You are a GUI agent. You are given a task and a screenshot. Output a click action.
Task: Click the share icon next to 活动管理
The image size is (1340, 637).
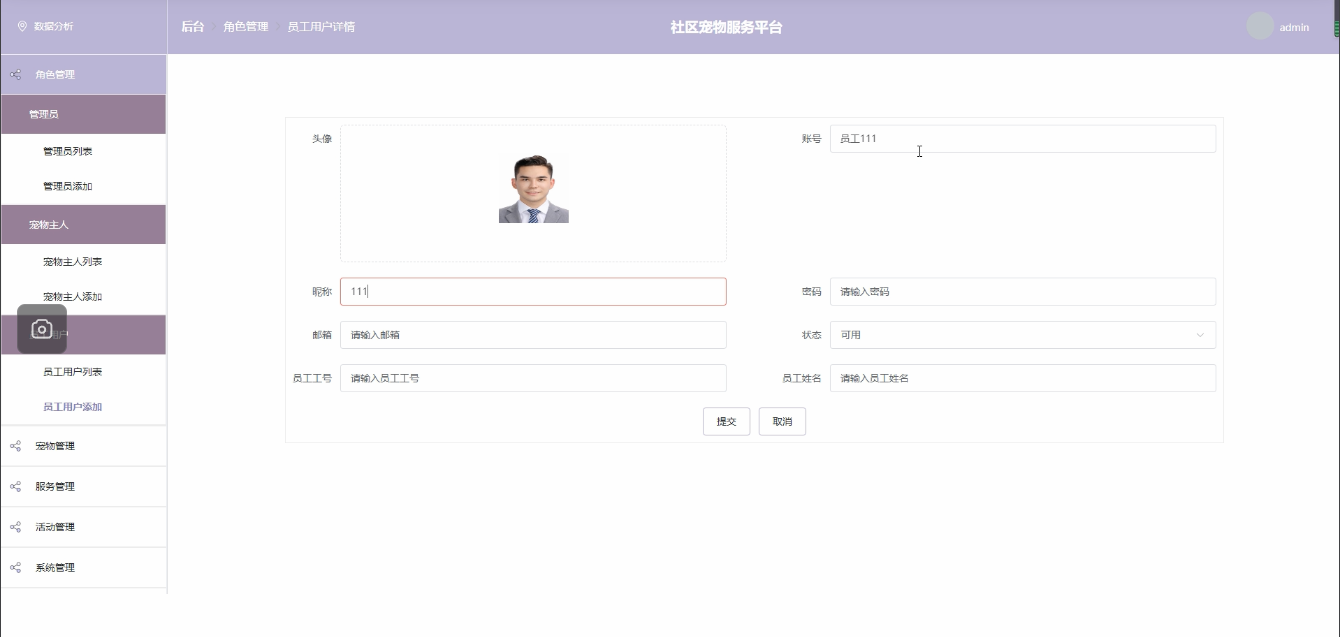(15, 527)
